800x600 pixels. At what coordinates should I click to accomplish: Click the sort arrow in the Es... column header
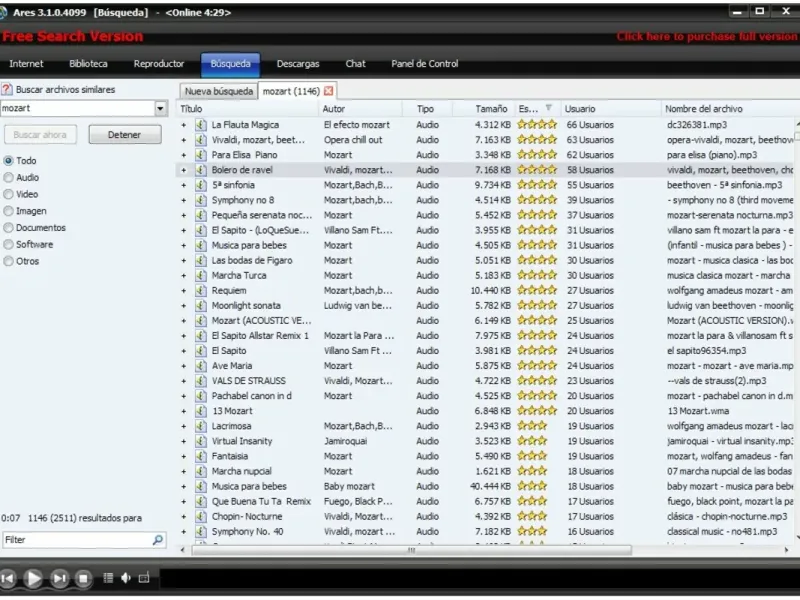point(548,108)
